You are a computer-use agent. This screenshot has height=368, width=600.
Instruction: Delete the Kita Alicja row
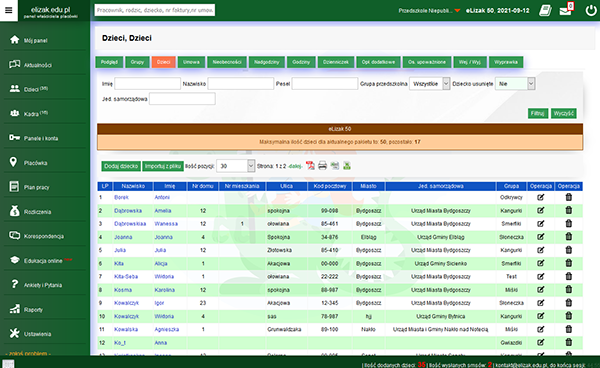click(x=569, y=263)
